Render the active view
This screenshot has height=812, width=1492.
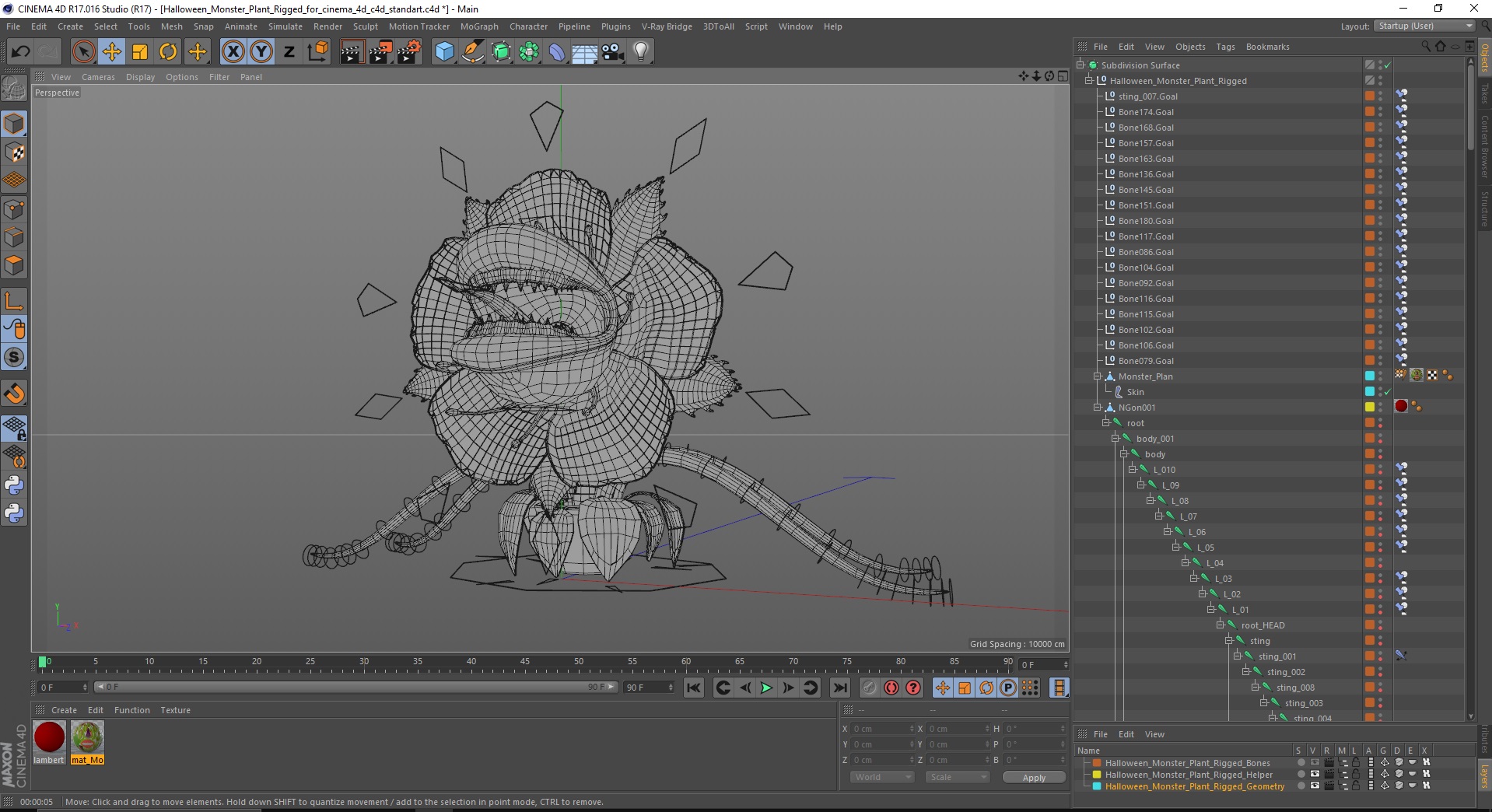352,52
